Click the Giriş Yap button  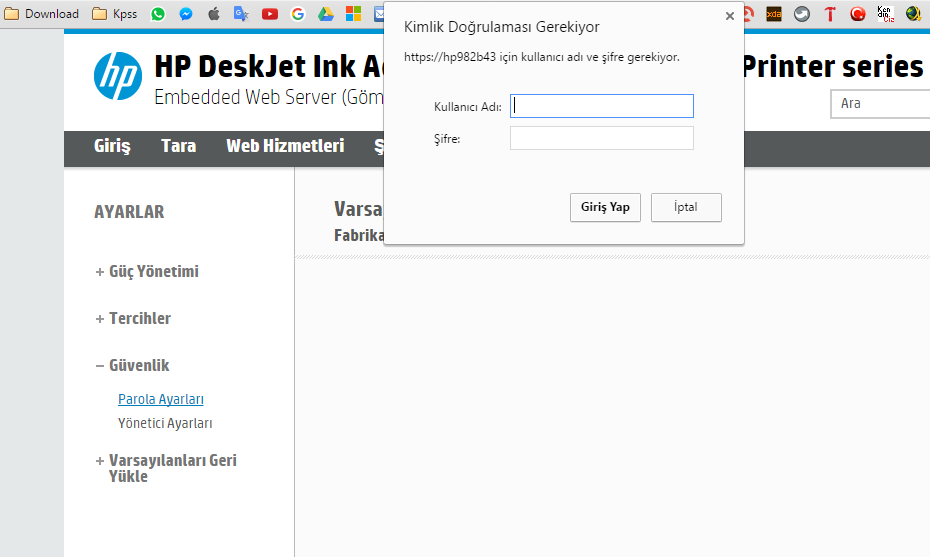click(x=605, y=207)
